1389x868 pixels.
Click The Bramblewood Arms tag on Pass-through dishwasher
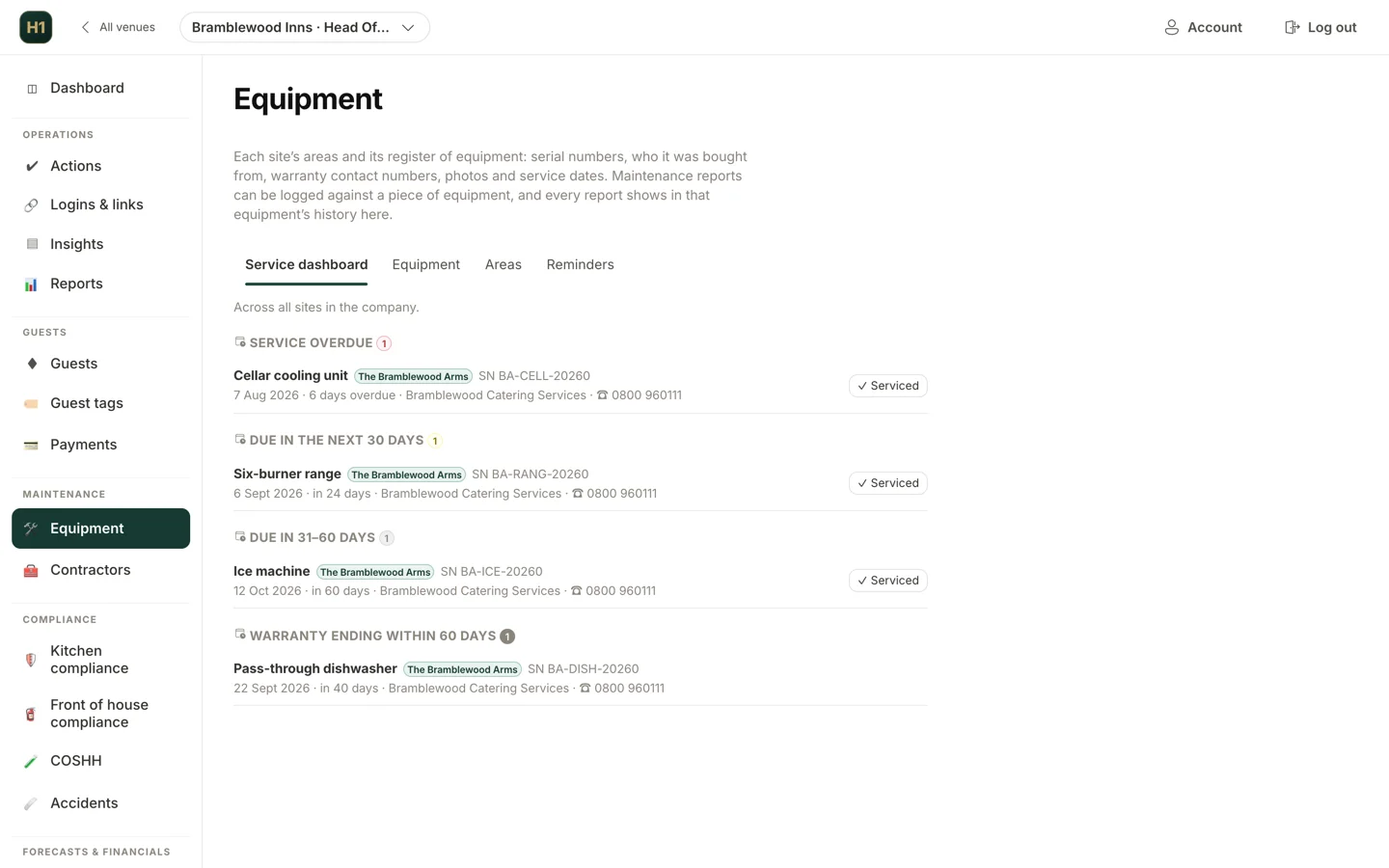click(x=462, y=669)
